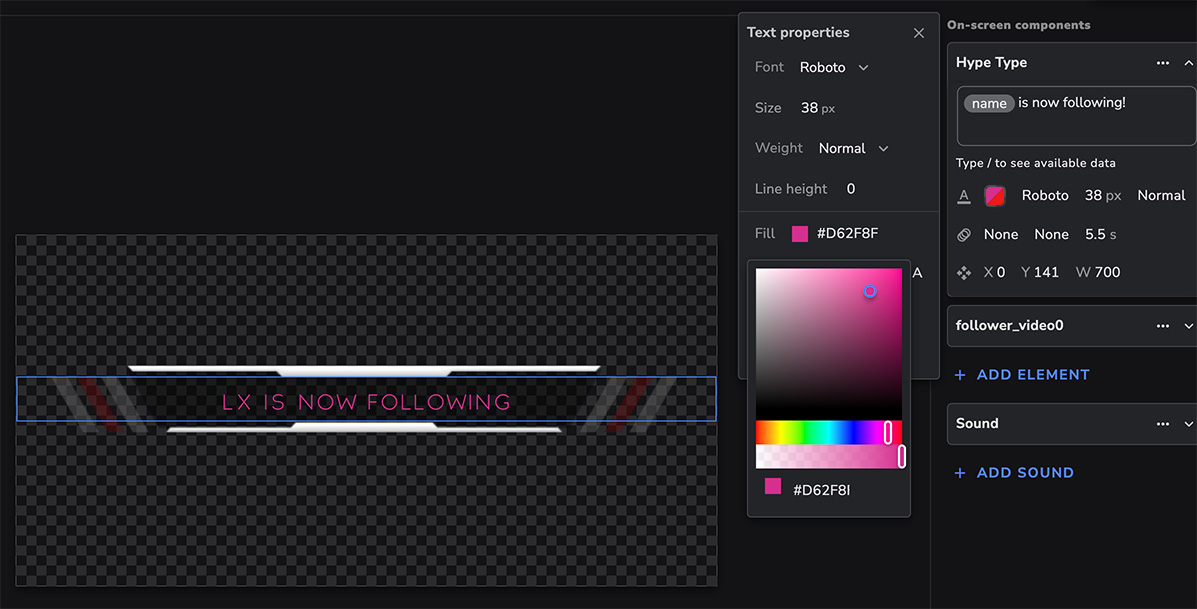
Task: Expand the Sound section
Action: [x=1188, y=424]
